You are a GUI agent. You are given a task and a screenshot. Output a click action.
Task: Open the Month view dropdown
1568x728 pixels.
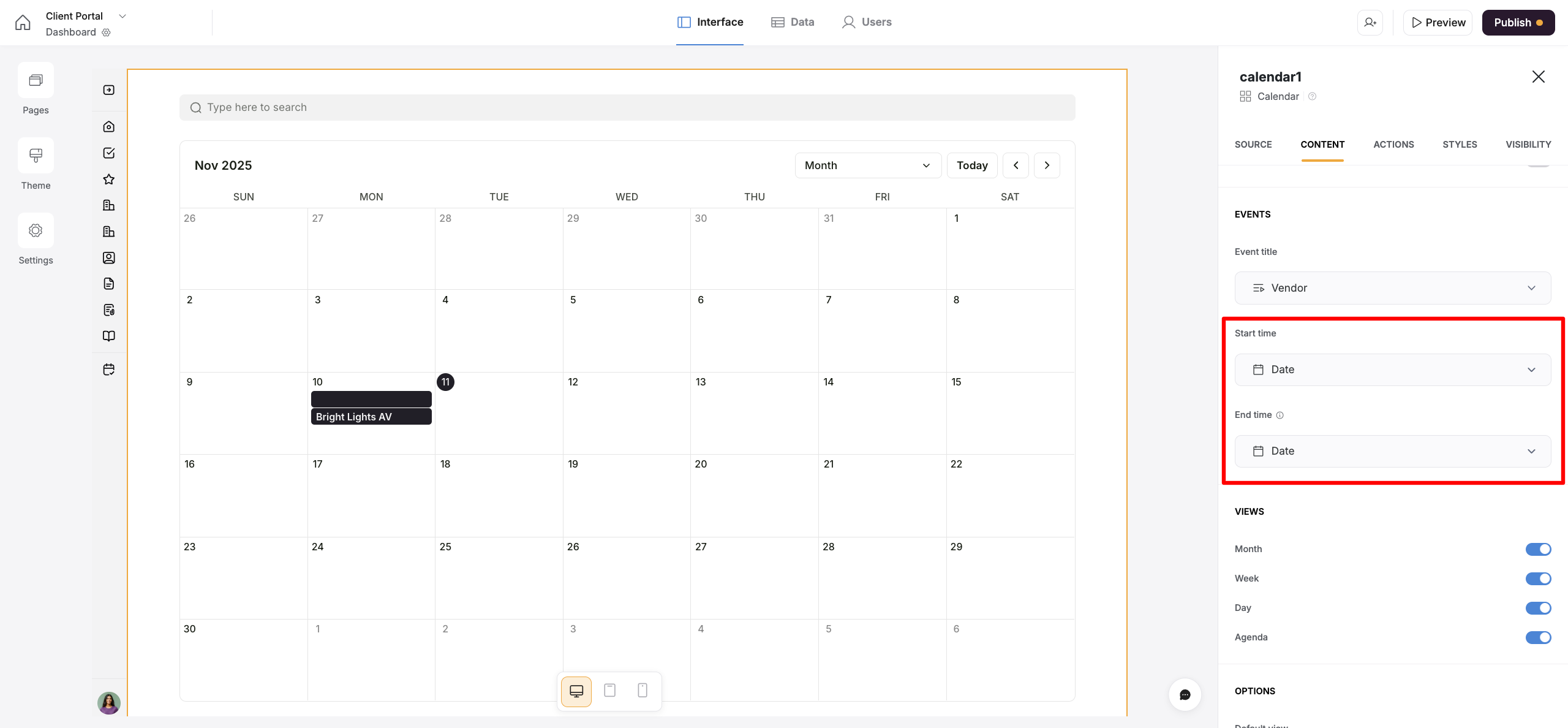867,165
